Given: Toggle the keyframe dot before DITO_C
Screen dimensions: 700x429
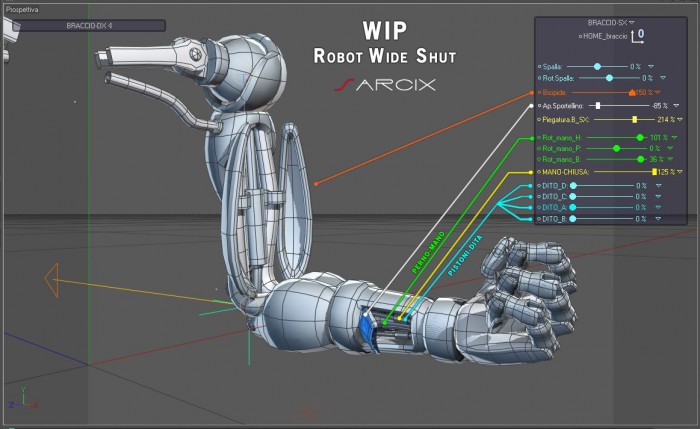Looking at the screenshot, I should (539, 197).
